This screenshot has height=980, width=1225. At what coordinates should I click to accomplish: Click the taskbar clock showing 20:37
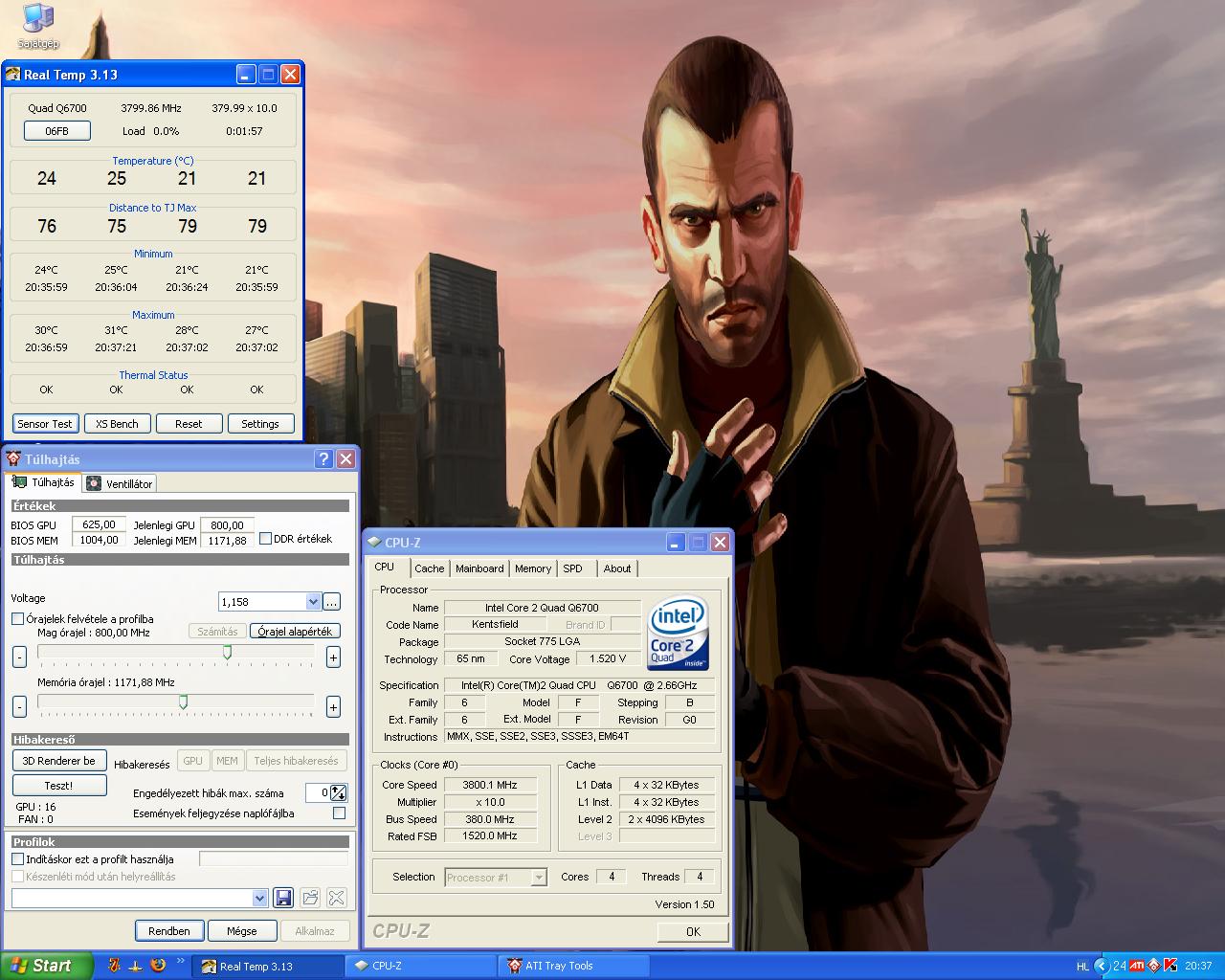point(1198,966)
